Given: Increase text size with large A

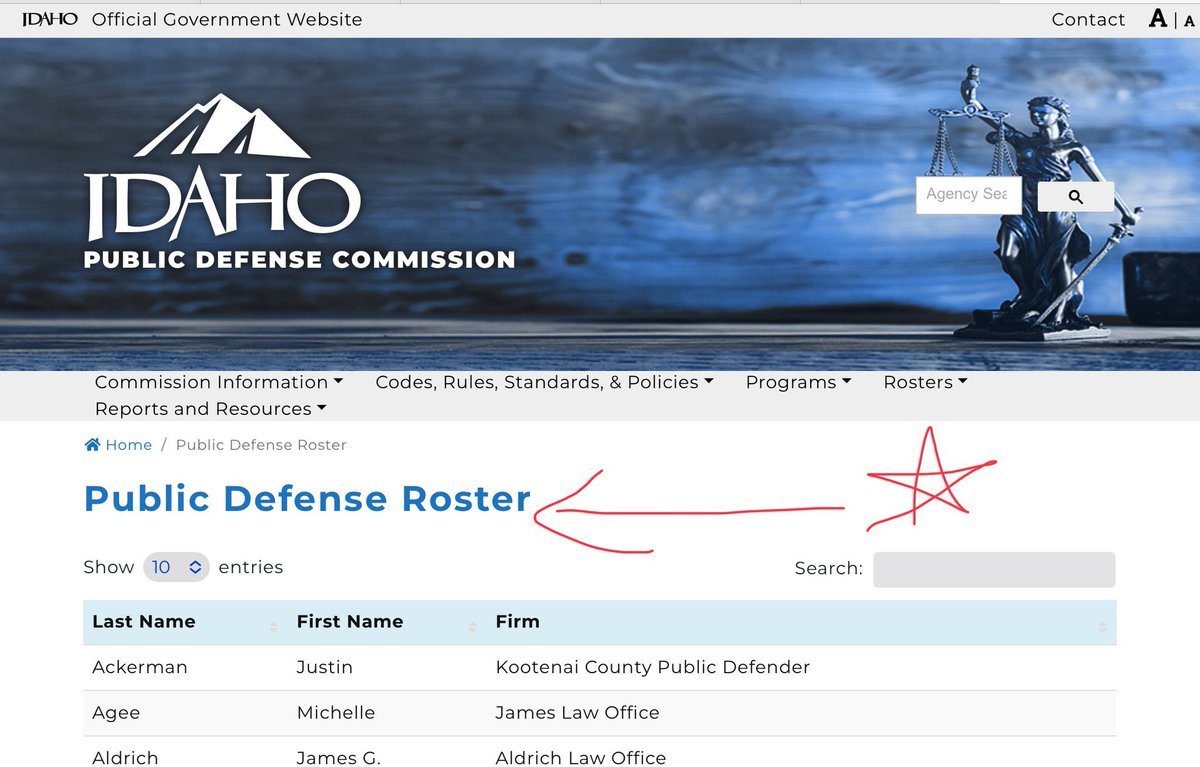Looking at the screenshot, I should (1158, 18).
